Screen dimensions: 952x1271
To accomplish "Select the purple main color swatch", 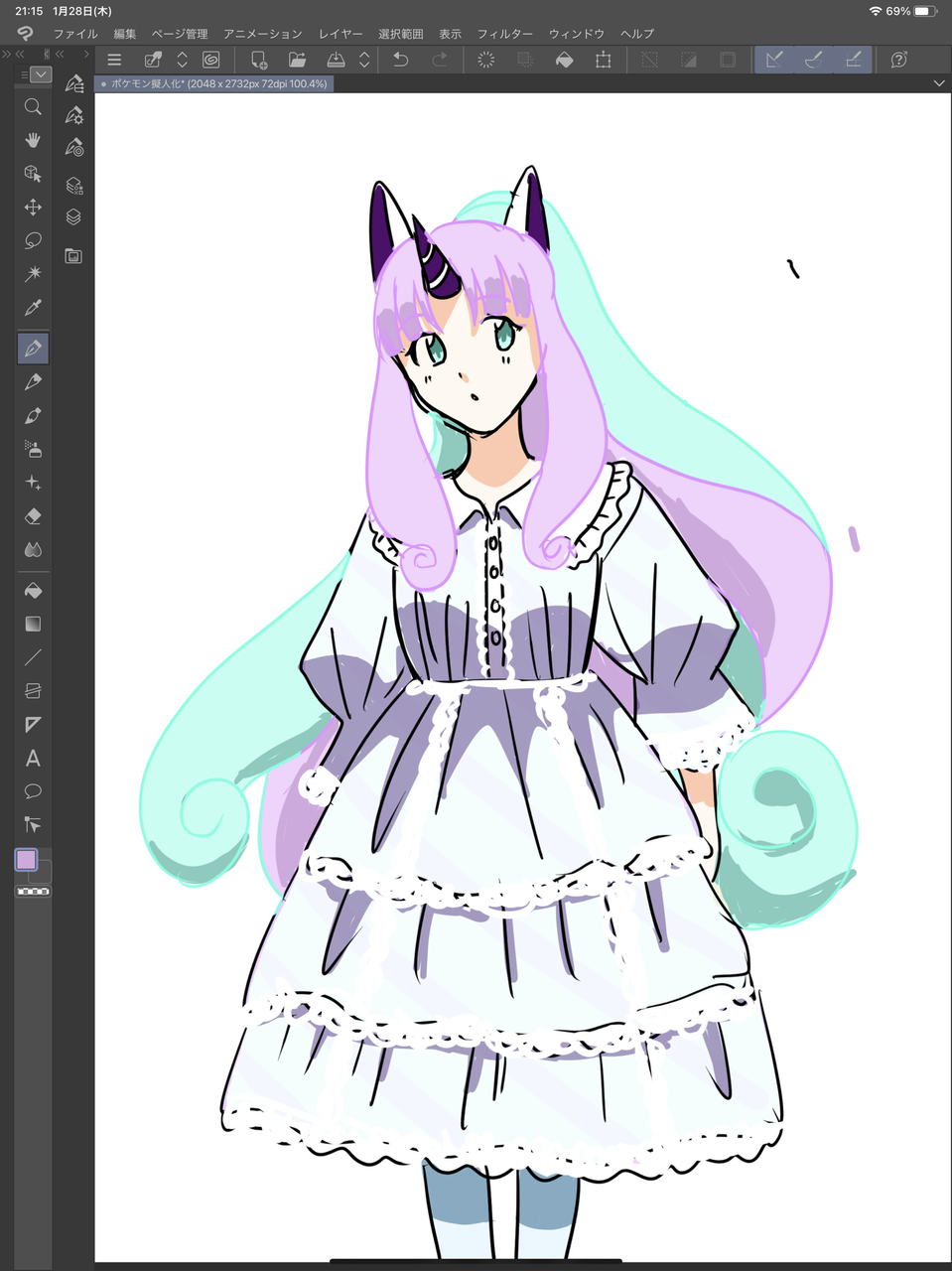I will tap(27, 860).
